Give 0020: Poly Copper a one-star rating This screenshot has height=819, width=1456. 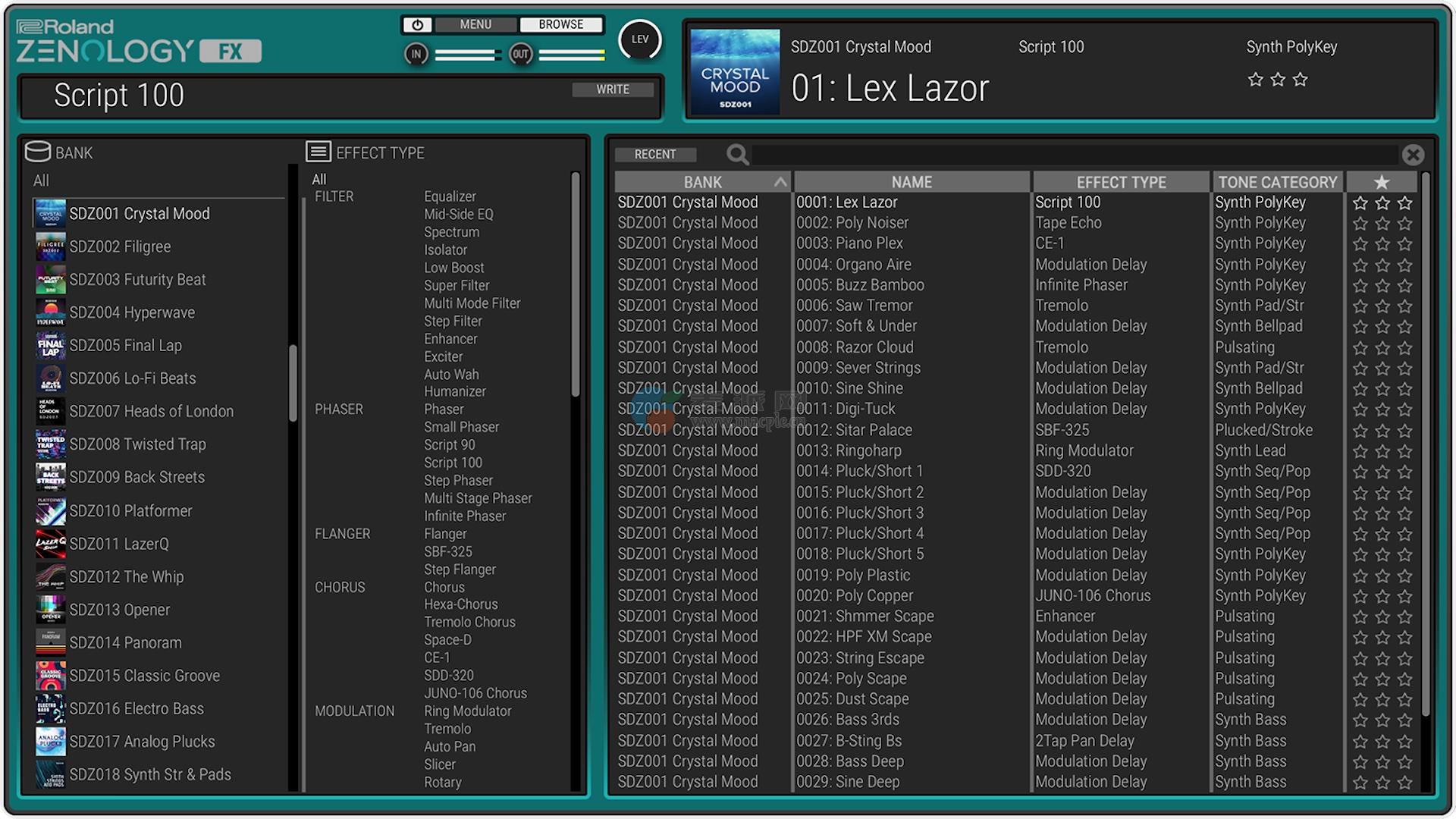[x=1360, y=596]
